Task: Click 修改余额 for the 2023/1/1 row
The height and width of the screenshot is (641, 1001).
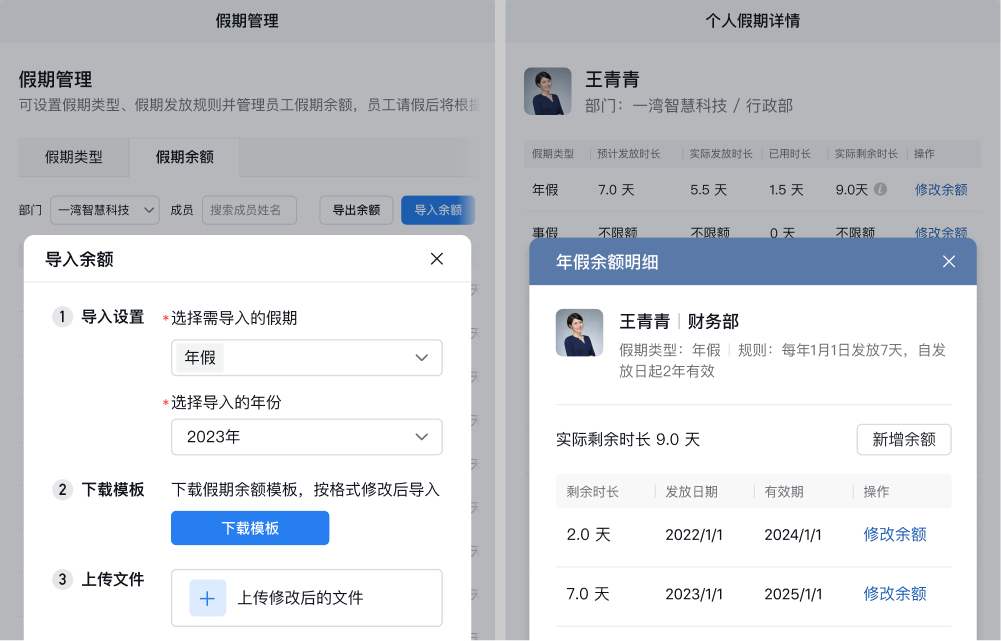Action: 895,593
